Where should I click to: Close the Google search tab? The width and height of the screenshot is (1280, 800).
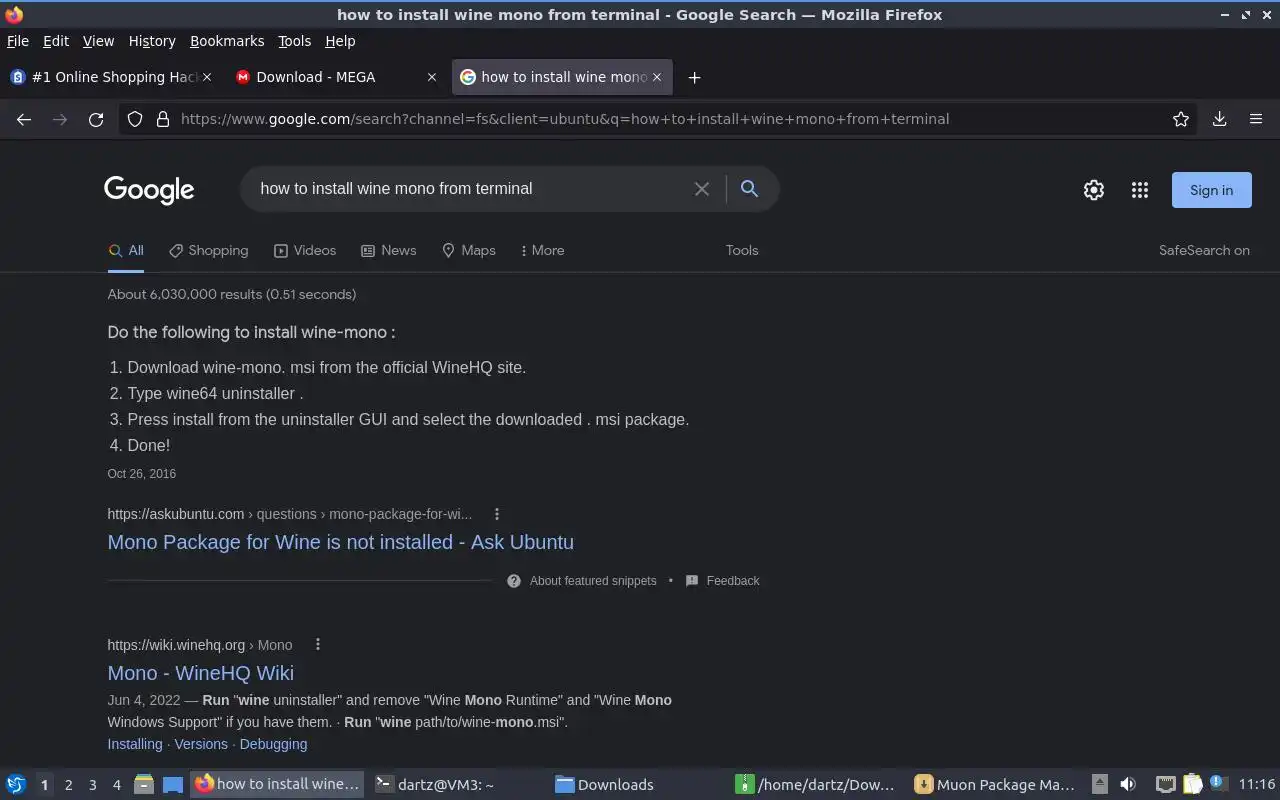657,77
